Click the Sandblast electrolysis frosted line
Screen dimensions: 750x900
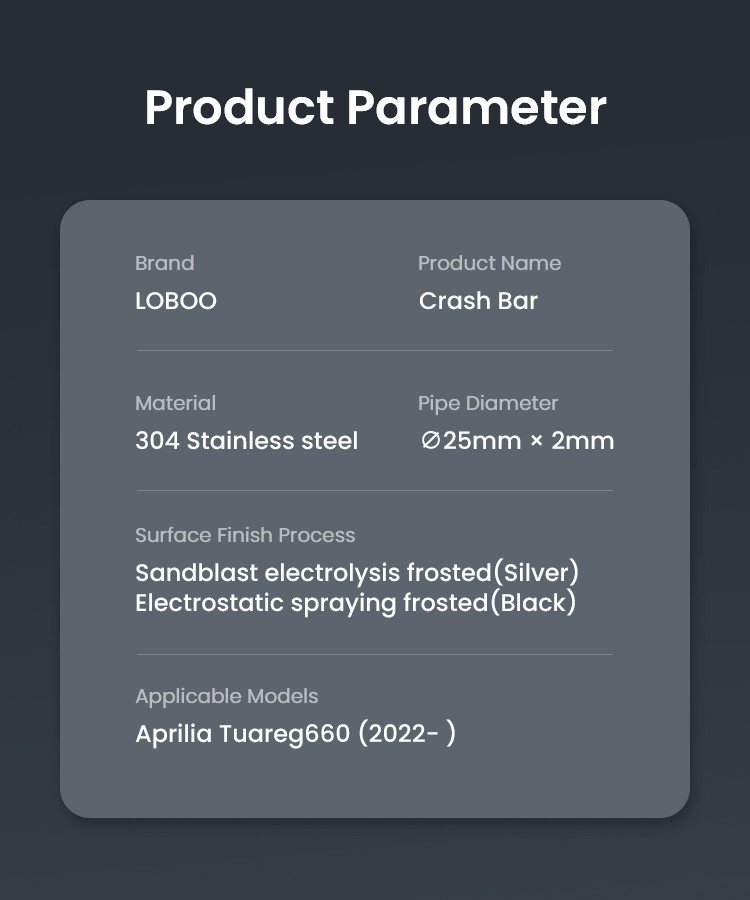click(312, 573)
